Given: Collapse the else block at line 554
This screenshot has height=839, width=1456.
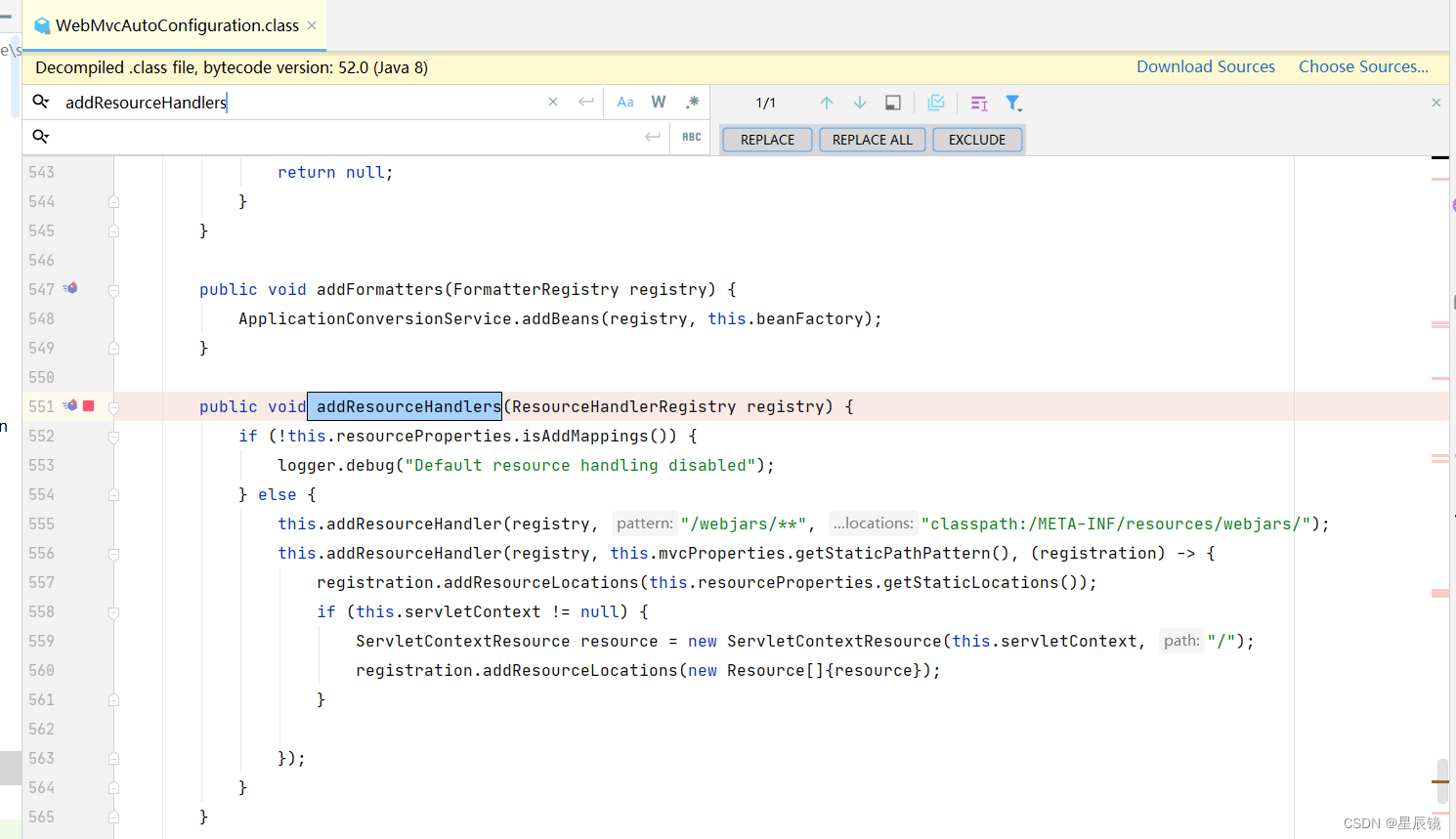Looking at the screenshot, I should coord(113,495).
